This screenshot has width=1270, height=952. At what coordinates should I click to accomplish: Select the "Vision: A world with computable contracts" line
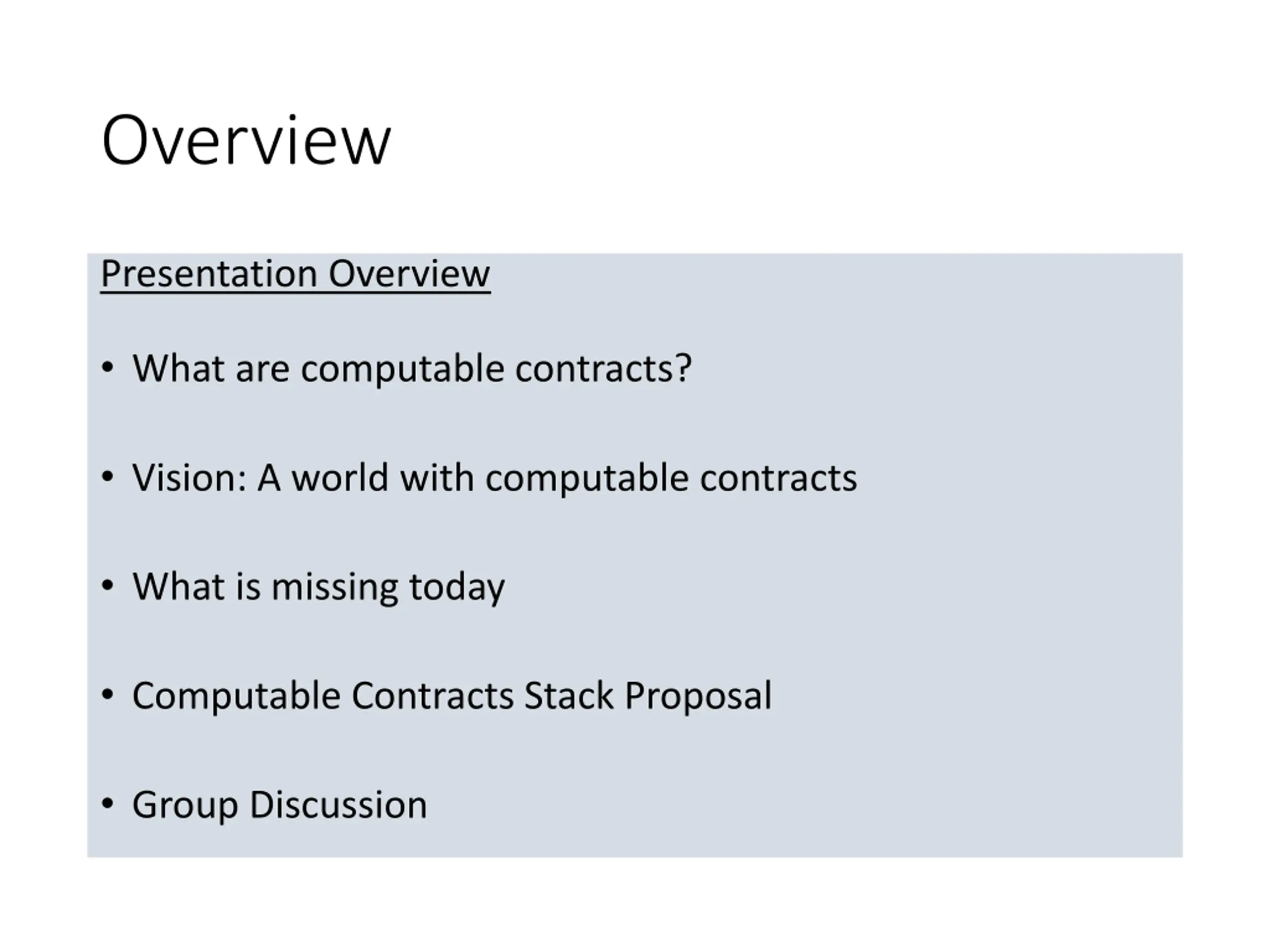[494, 477]
